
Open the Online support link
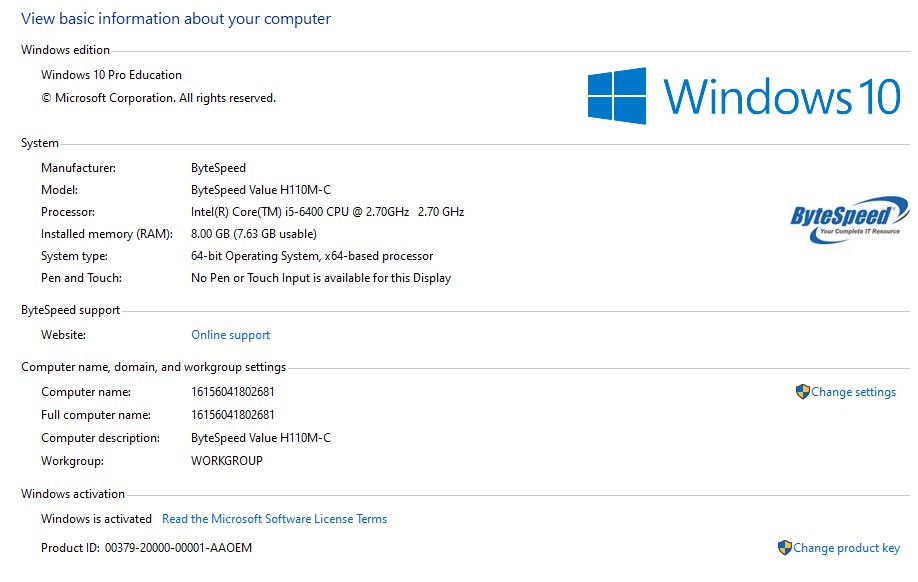[230, 335]
